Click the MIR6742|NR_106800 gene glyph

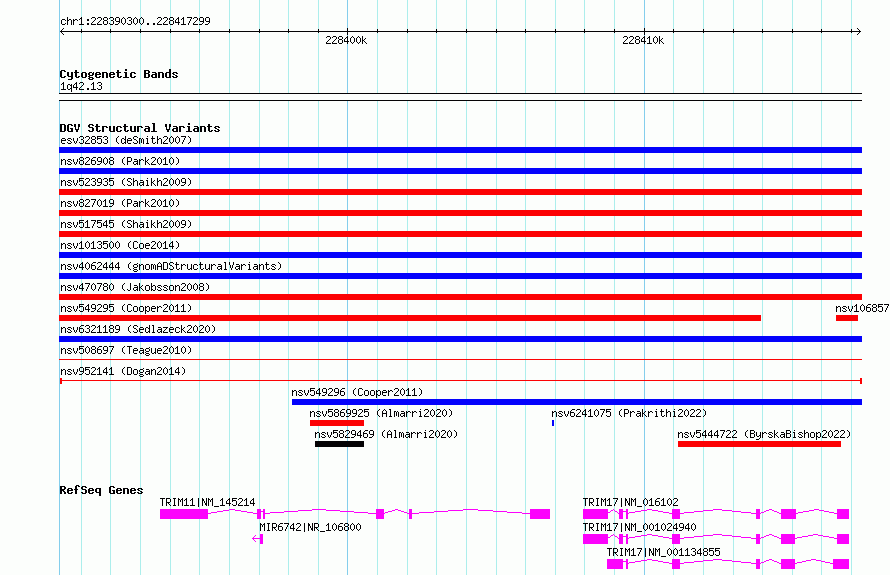point(258,539)
